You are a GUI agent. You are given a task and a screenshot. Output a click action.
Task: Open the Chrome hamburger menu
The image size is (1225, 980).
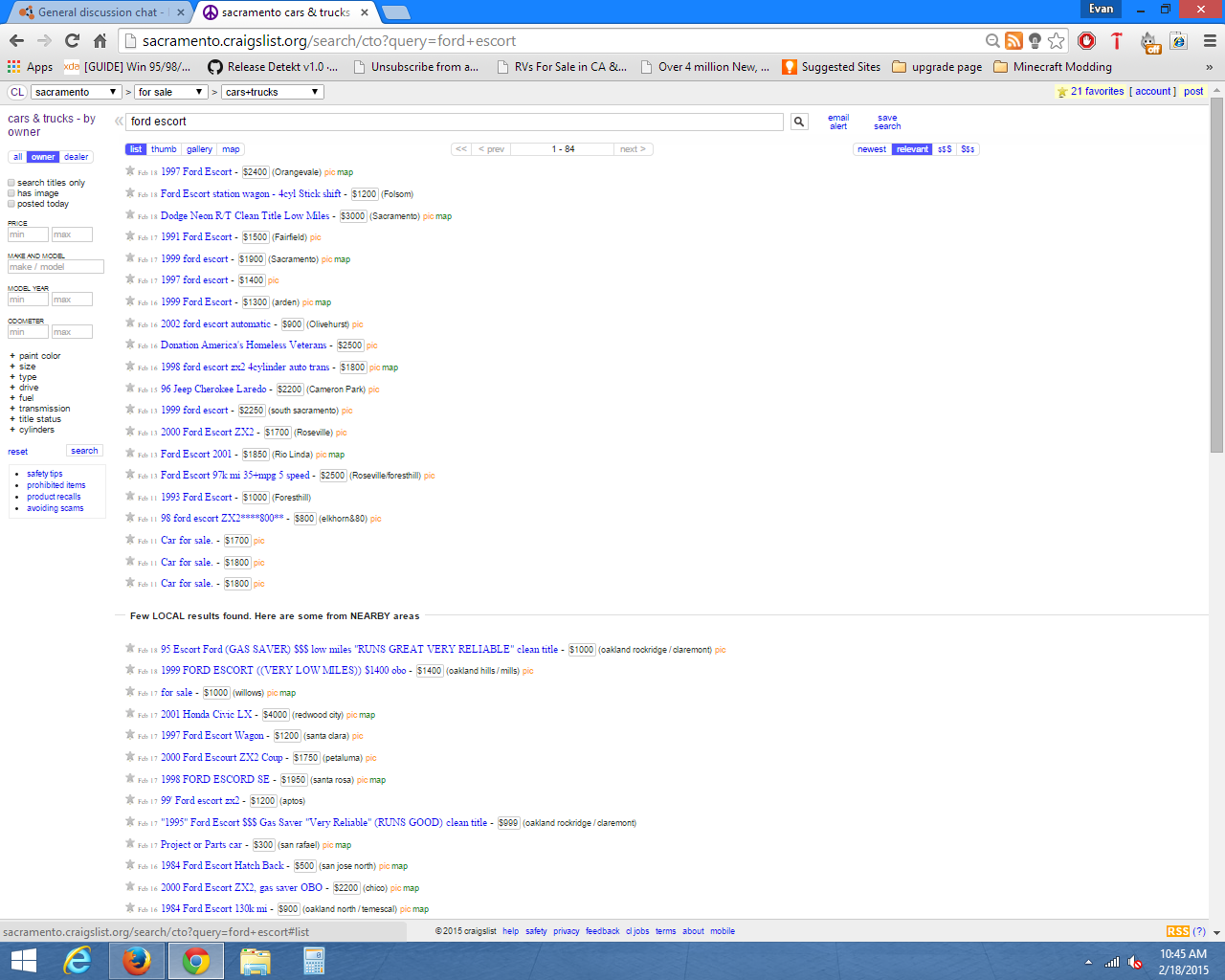1210,40
